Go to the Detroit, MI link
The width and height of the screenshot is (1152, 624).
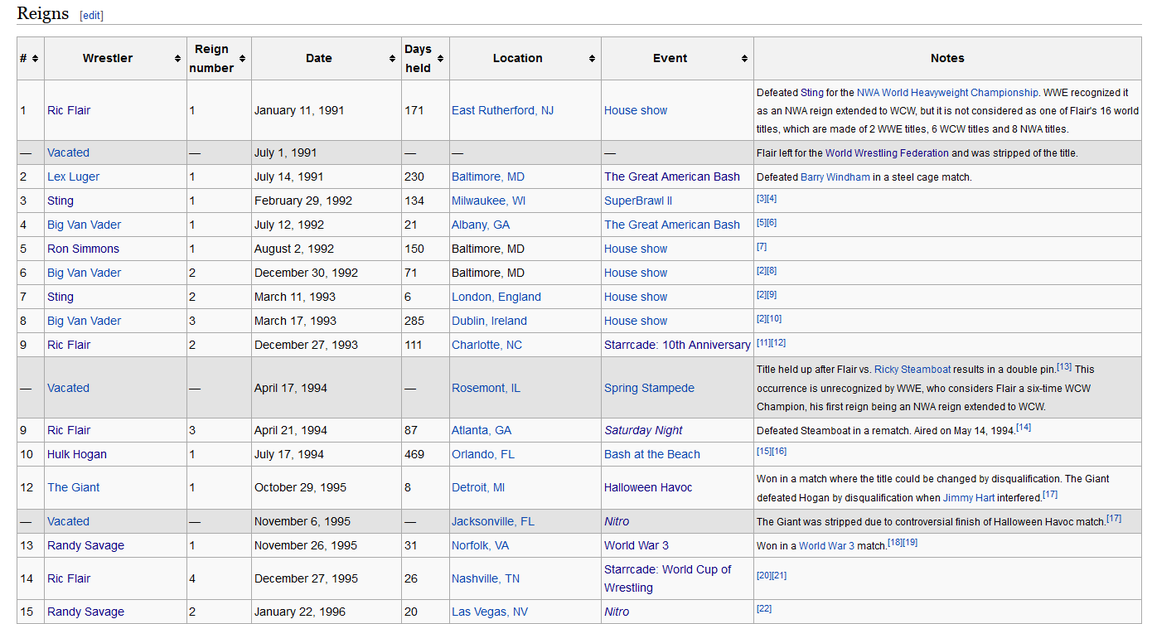478,487
